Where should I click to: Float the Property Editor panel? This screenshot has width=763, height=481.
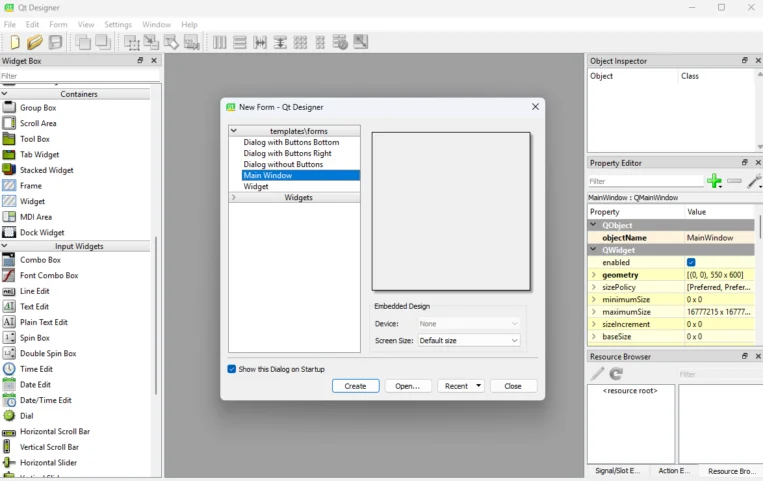coord(745,162)
